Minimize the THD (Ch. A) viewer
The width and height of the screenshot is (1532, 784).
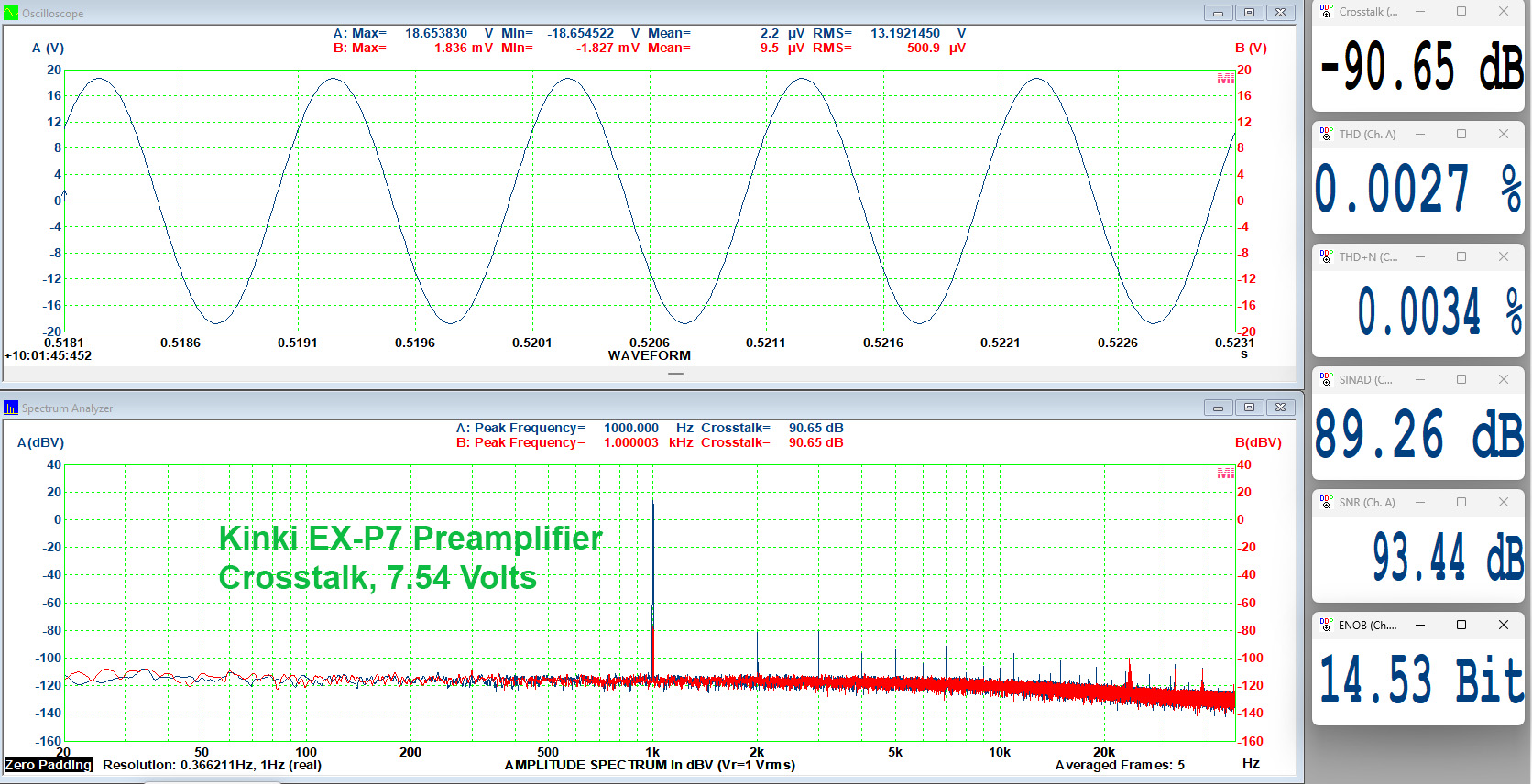(x=1420, y=134)
